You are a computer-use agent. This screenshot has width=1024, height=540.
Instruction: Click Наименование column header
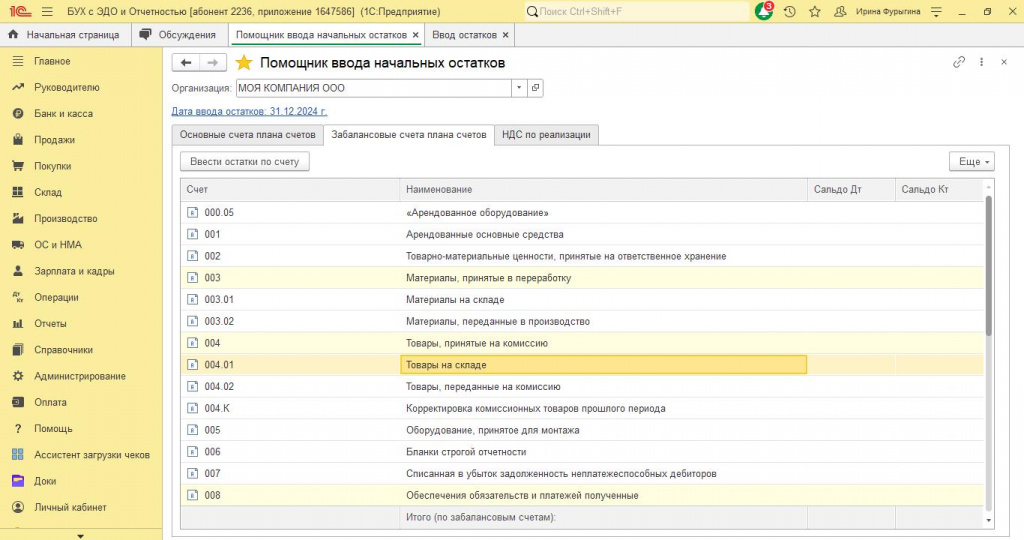pos(603,189)
